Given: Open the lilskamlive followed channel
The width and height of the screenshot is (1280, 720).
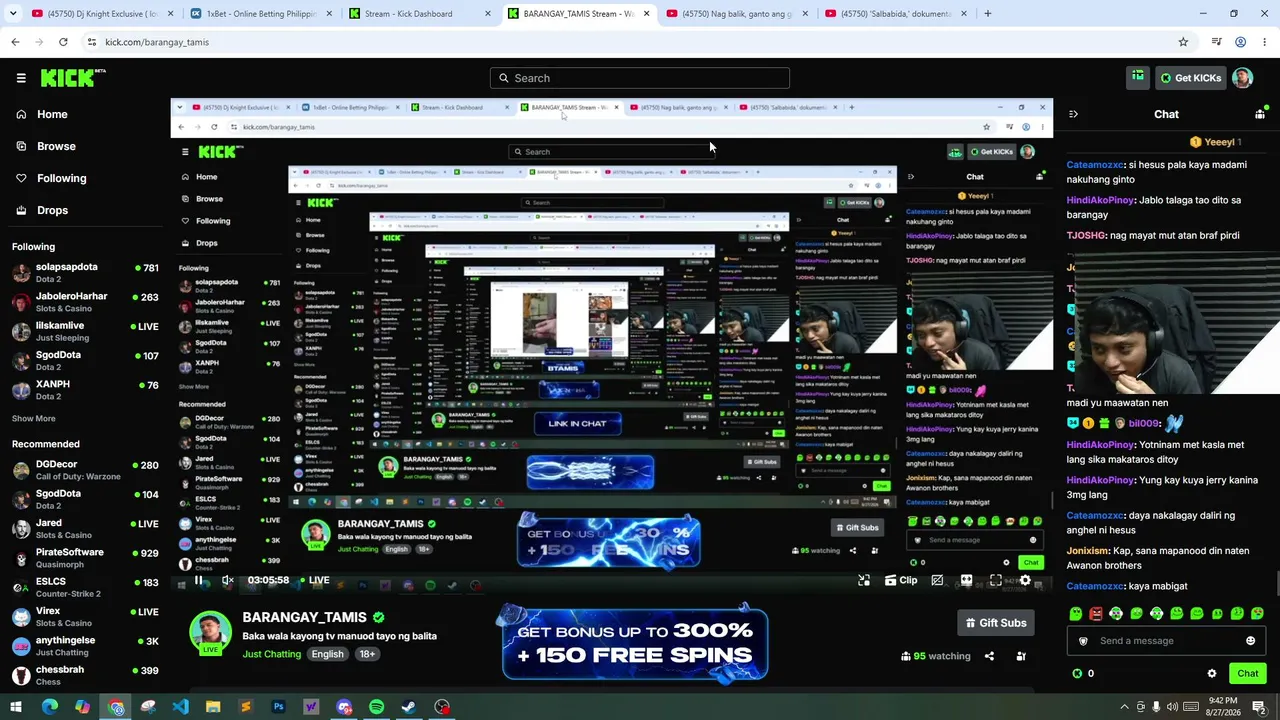Looking at the screenshot, I should tap(85, 331).
